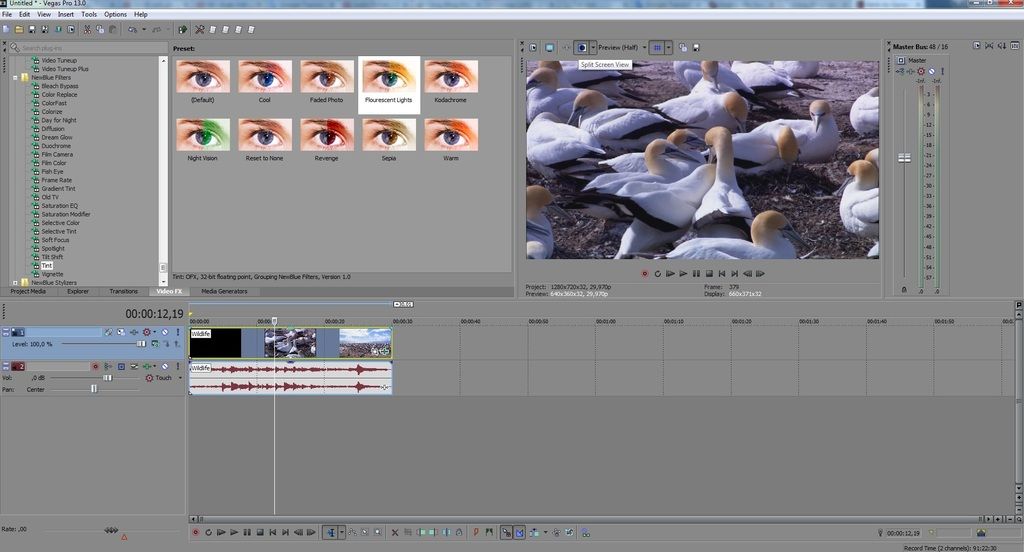This screenshot has height=552, width=1024.
Task: Select the Zoom Edit tool magnifier
Action: [377, 533]
